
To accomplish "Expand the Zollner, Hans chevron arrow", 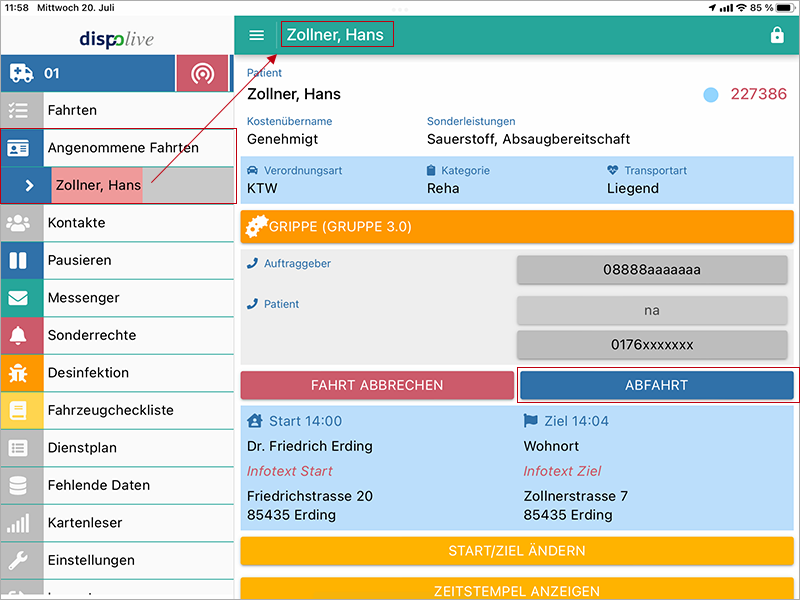I will click(30, 185).
